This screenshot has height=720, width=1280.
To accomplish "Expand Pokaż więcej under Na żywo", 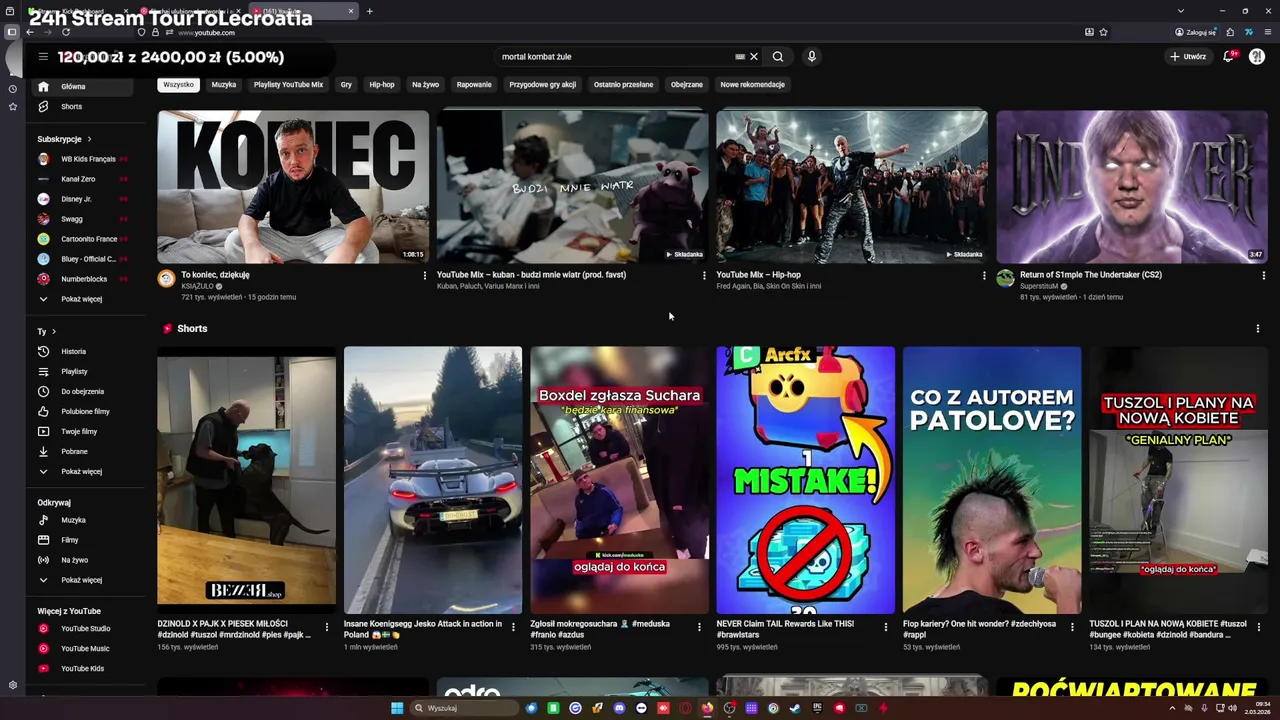I will pos(80,580).
